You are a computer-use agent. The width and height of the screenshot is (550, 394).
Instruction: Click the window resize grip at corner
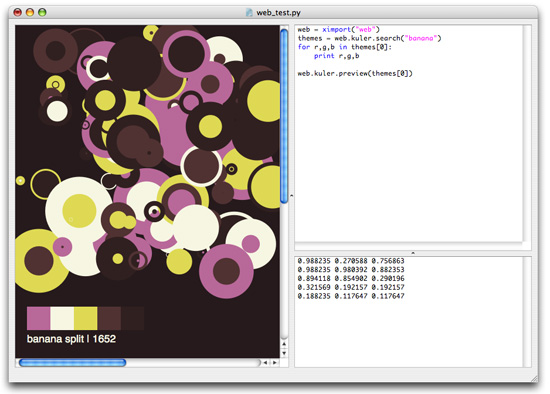[534, 379]
